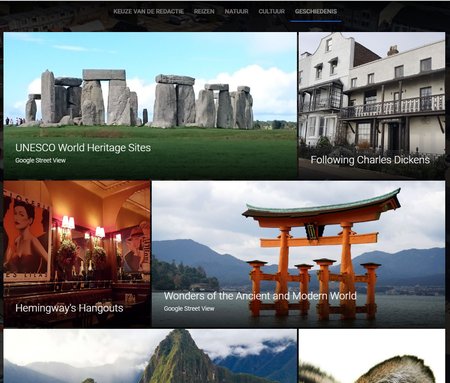
Task: Open the furry animal thumbnail at bottom right
Action: pyautogui.click(x=372, y=356)
